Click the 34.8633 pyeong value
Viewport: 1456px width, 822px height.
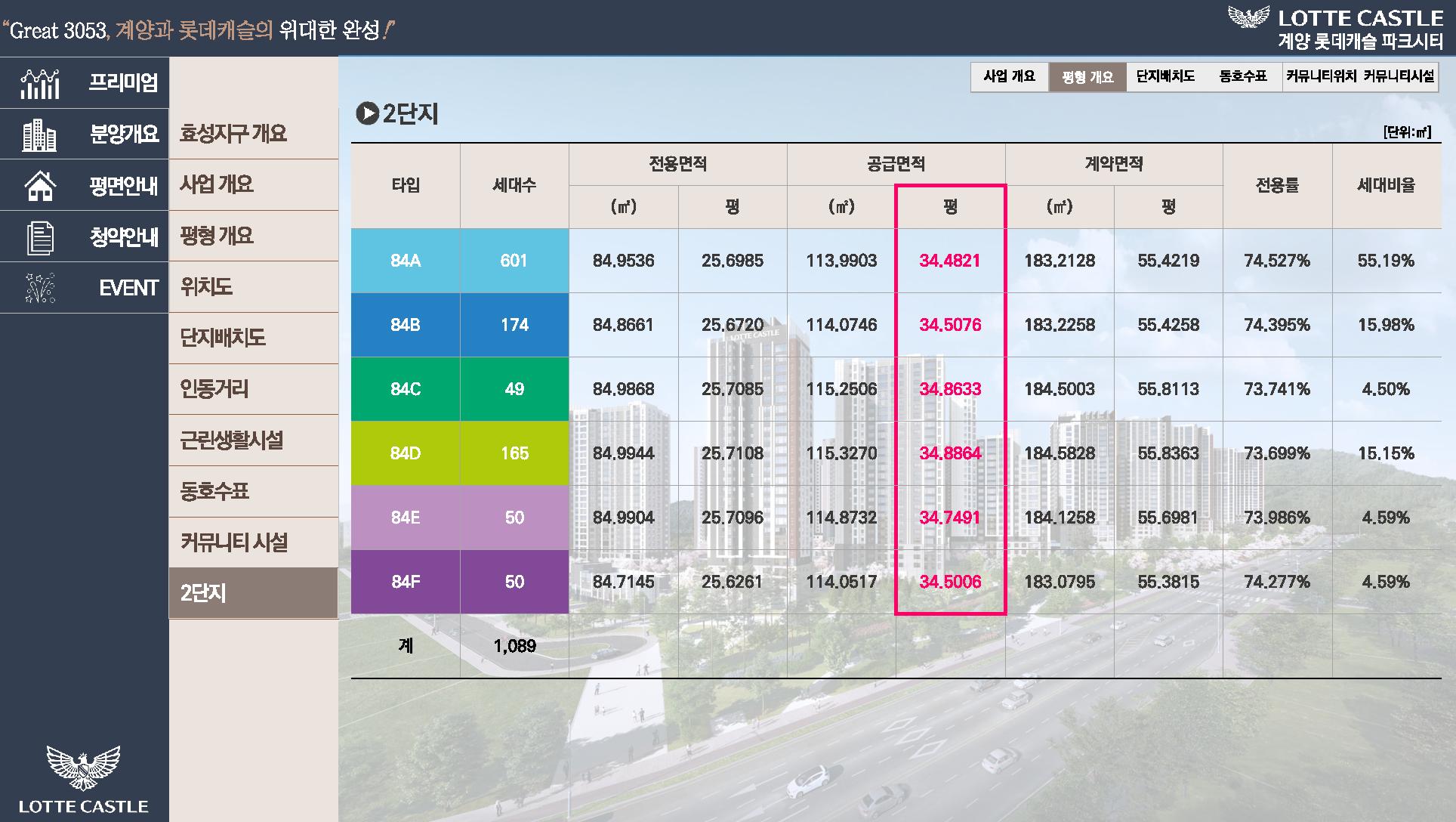click(950, 389)
